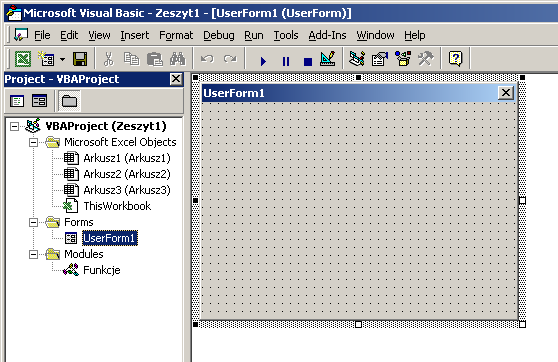Viewport: 558px width, 362px height.
Task: Open the Window menu
Action: tap(375, 35)
